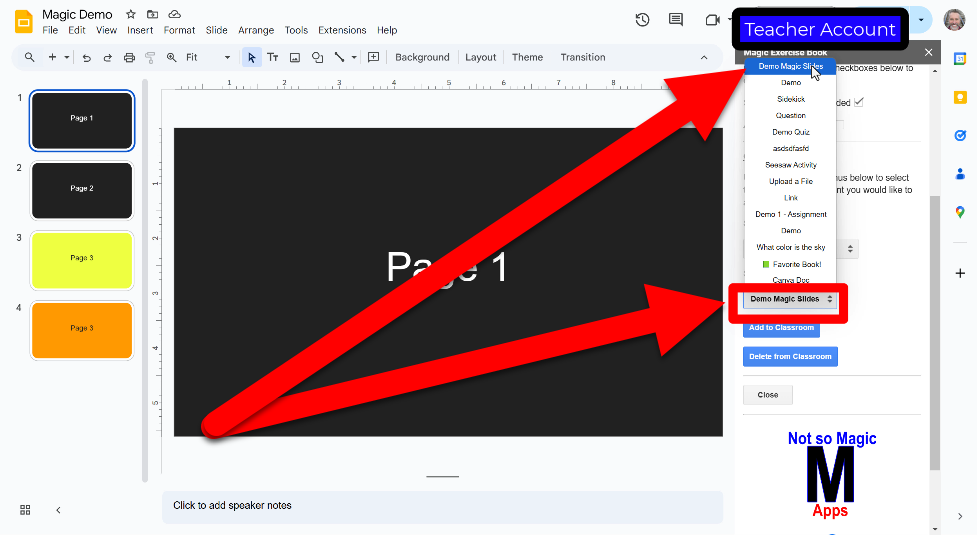
Task: Redo the last action
Action: pyautogui.click(x=107, y=57)
